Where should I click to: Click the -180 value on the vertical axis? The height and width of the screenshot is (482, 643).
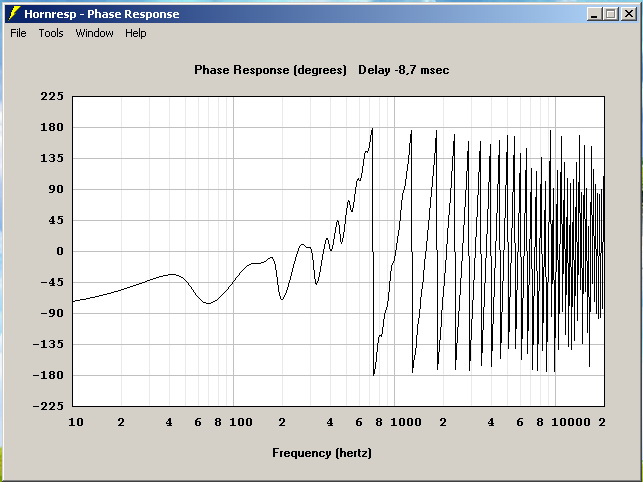[x=48, y=375]
